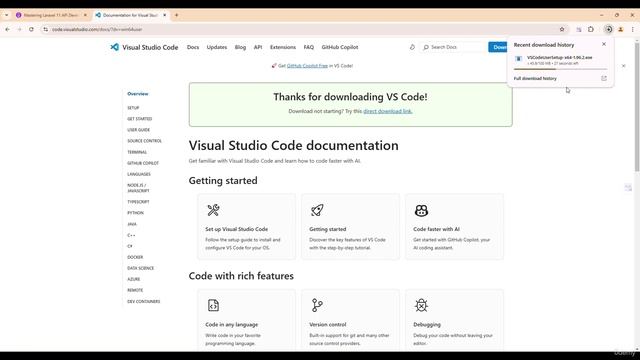
Task: Click the VSCodeUserSetup file icon in downloads
Action: point(519,59)
